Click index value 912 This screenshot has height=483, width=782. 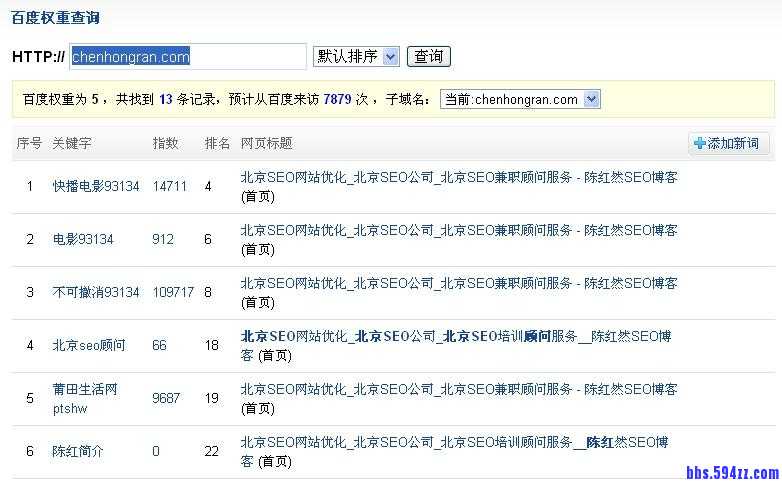point(163,239)
